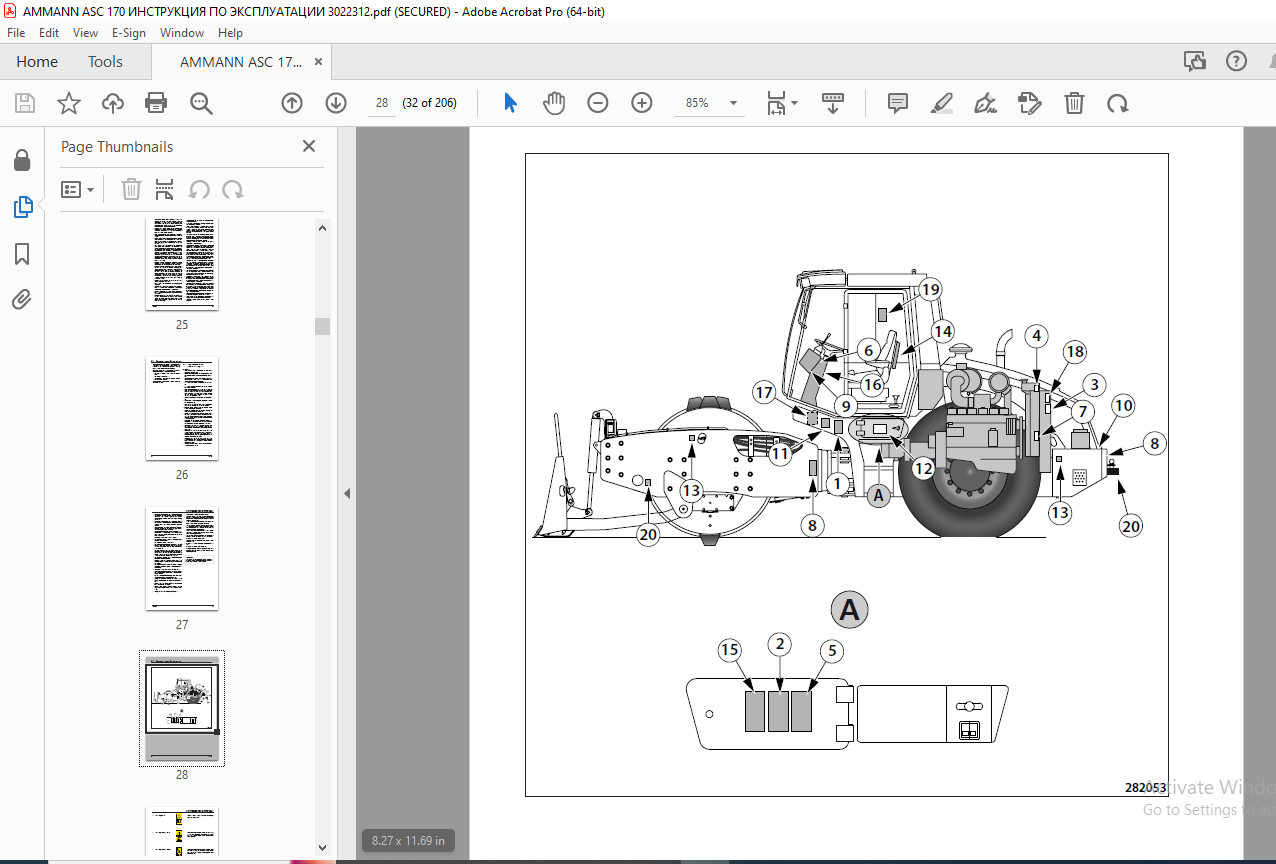Open the find text magnifier tool

coord(201,103)
